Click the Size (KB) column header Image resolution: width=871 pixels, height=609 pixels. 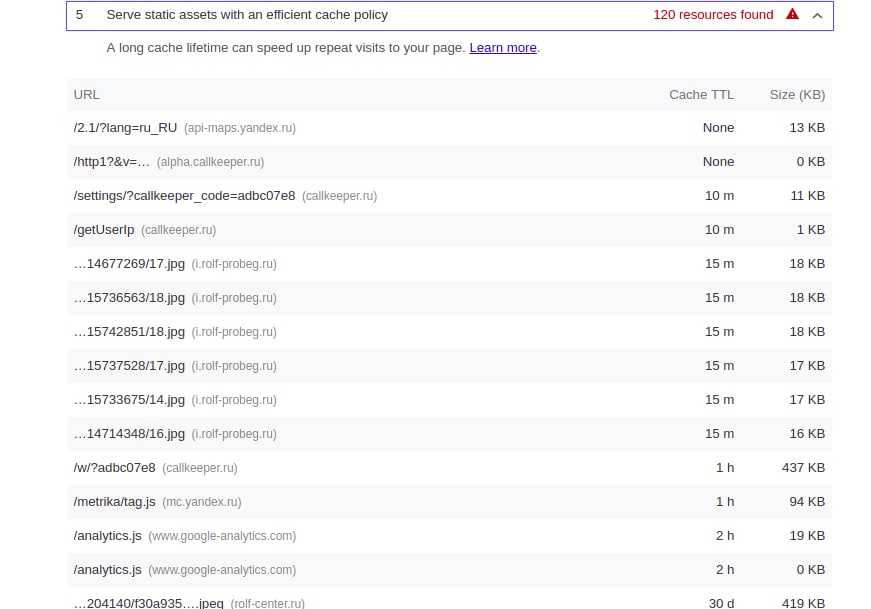click(x=797, y=95)
